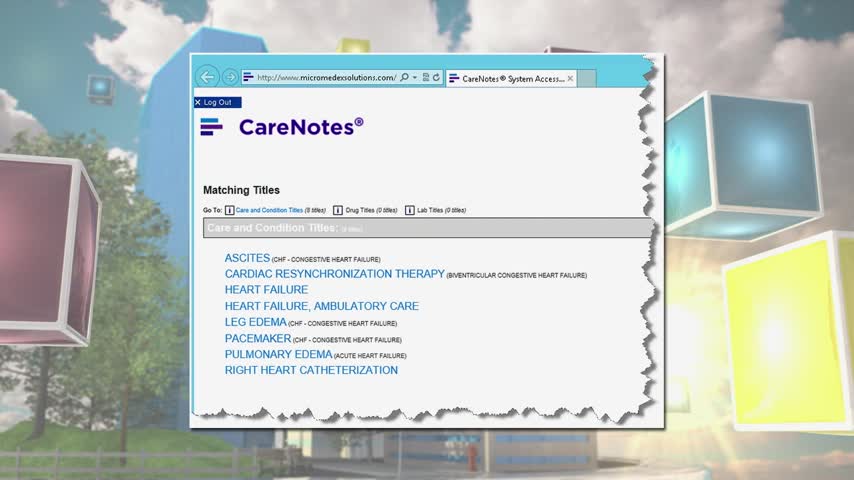Open CARDIAC RESYNCHRONIZATION THERAPY title
854x480 pixels.
[x=334, y=274]
